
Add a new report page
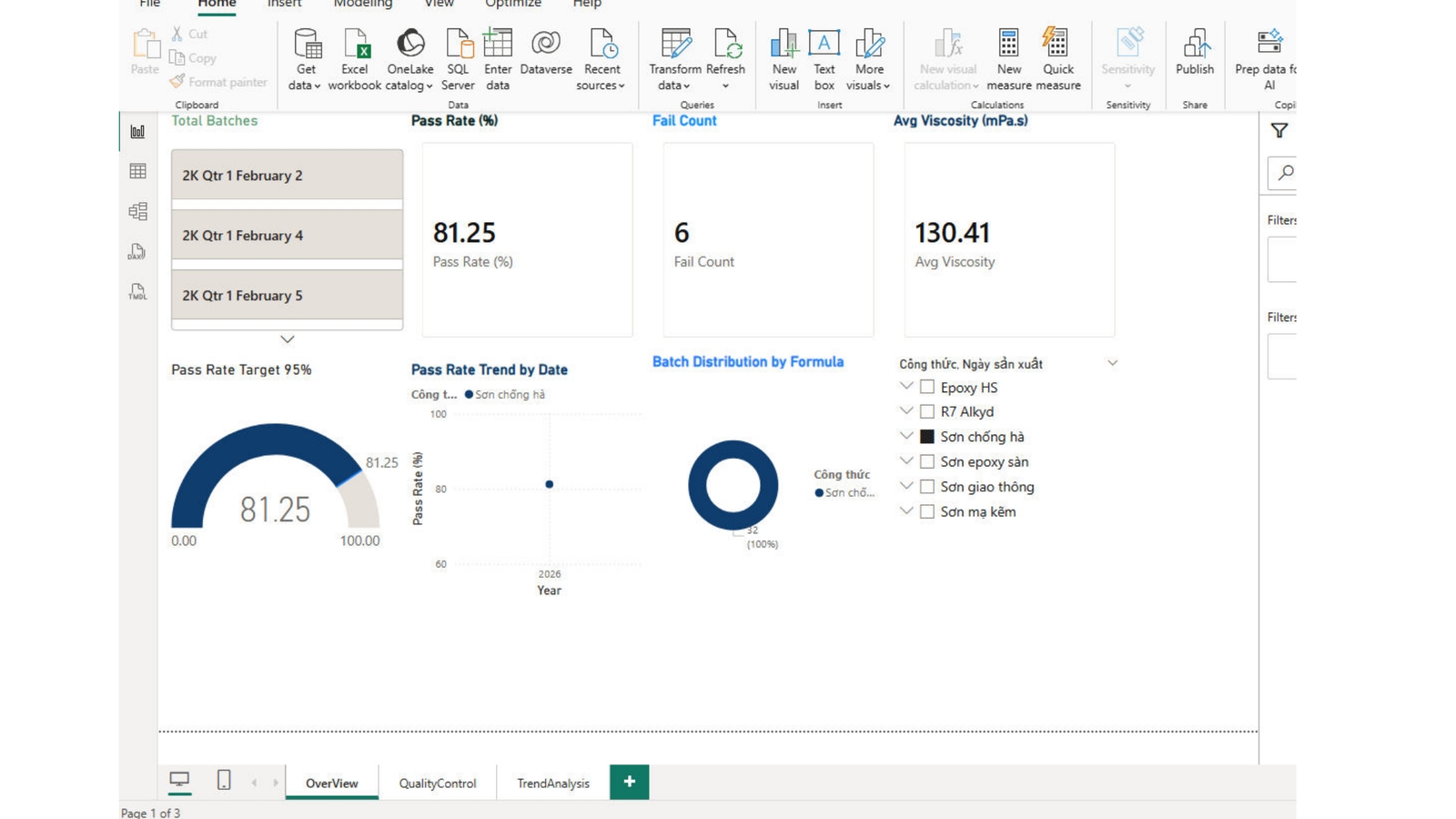[630, 782]
